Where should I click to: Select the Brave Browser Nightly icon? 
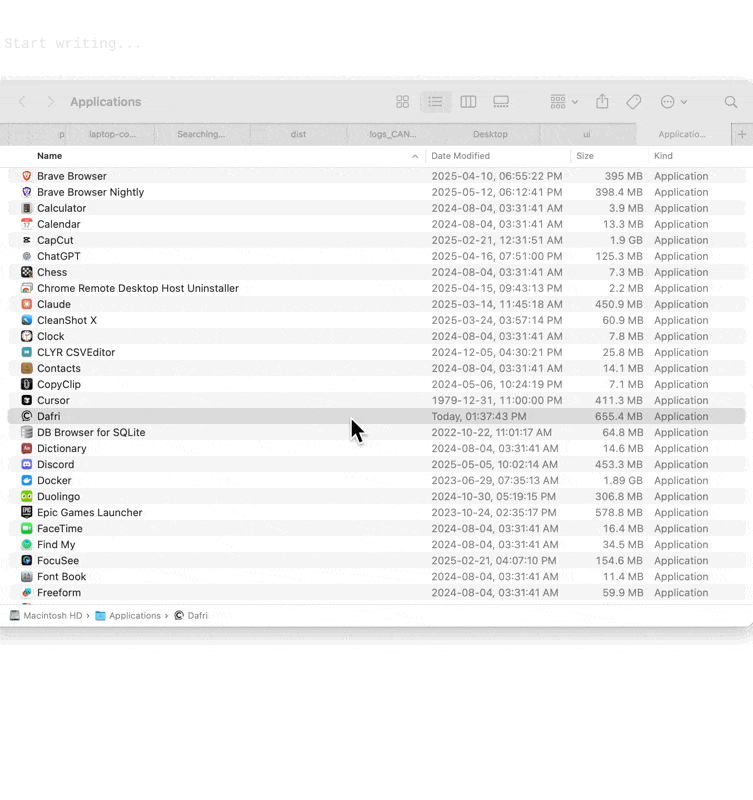[27, 192]
